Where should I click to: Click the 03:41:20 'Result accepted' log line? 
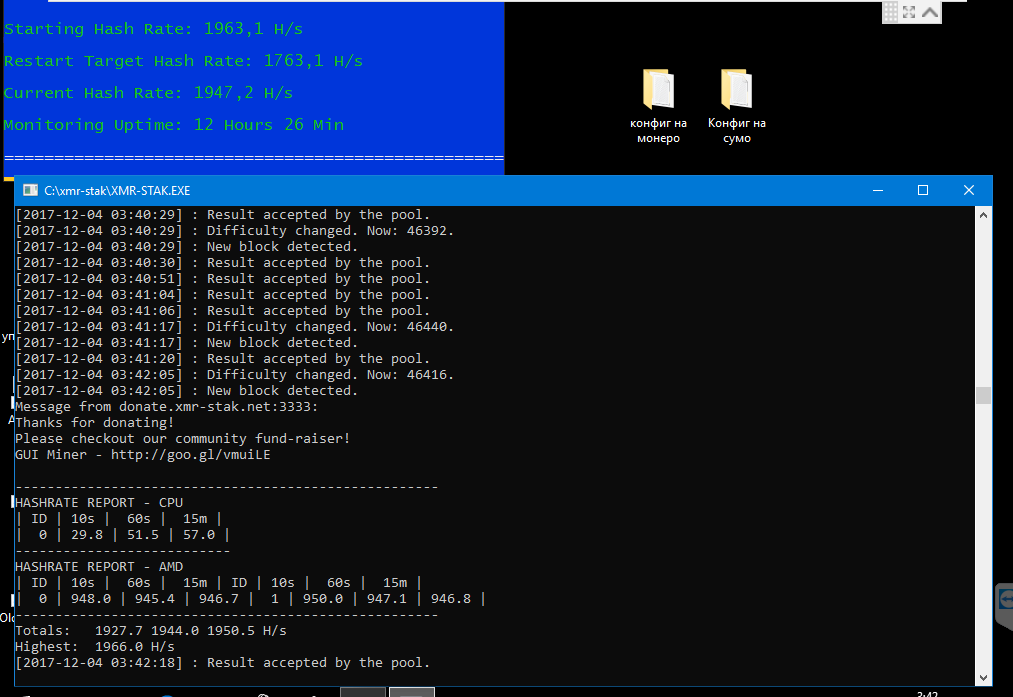[223, 359]
